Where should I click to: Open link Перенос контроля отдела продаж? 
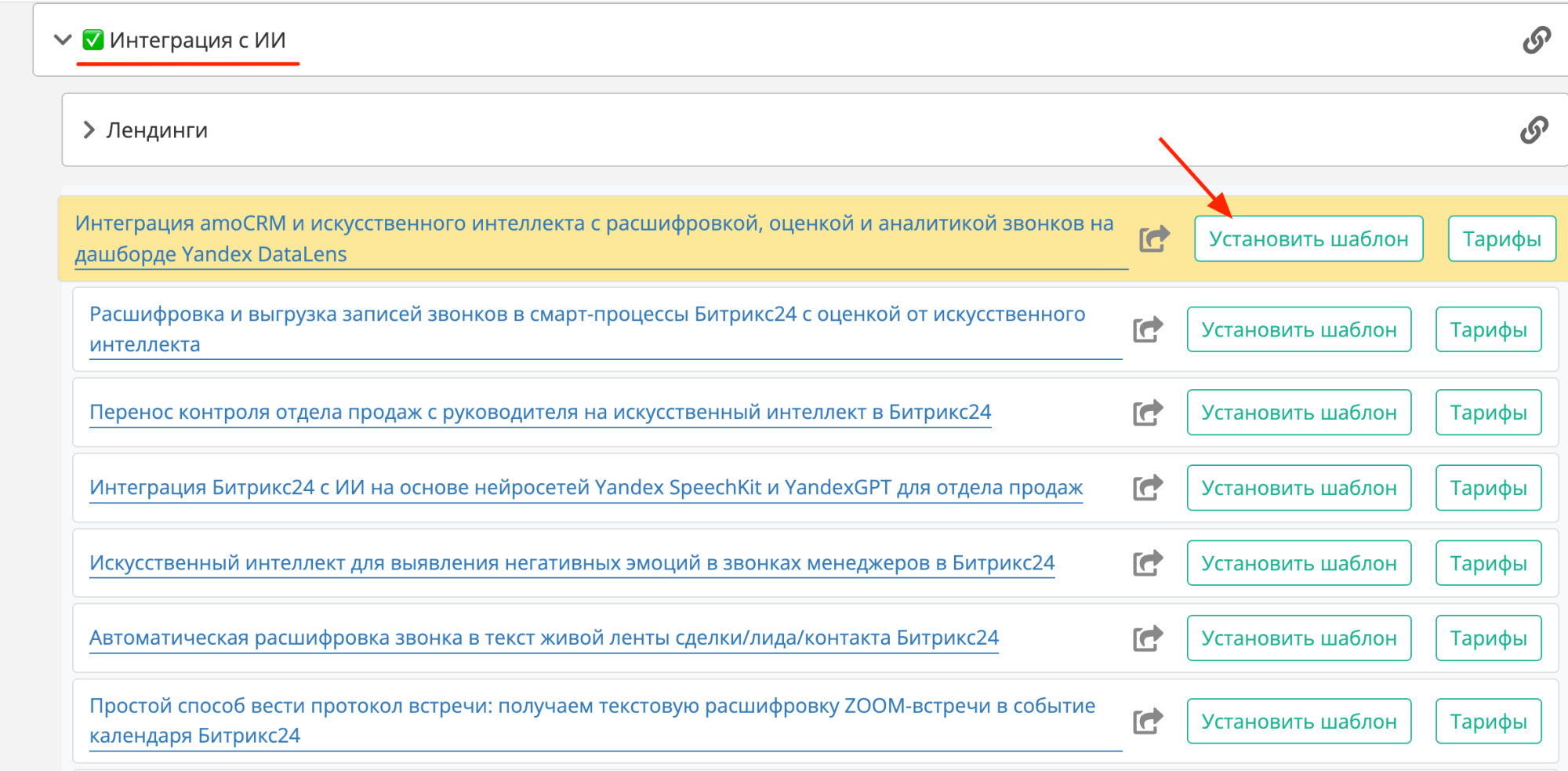click(x=539, y=412)
